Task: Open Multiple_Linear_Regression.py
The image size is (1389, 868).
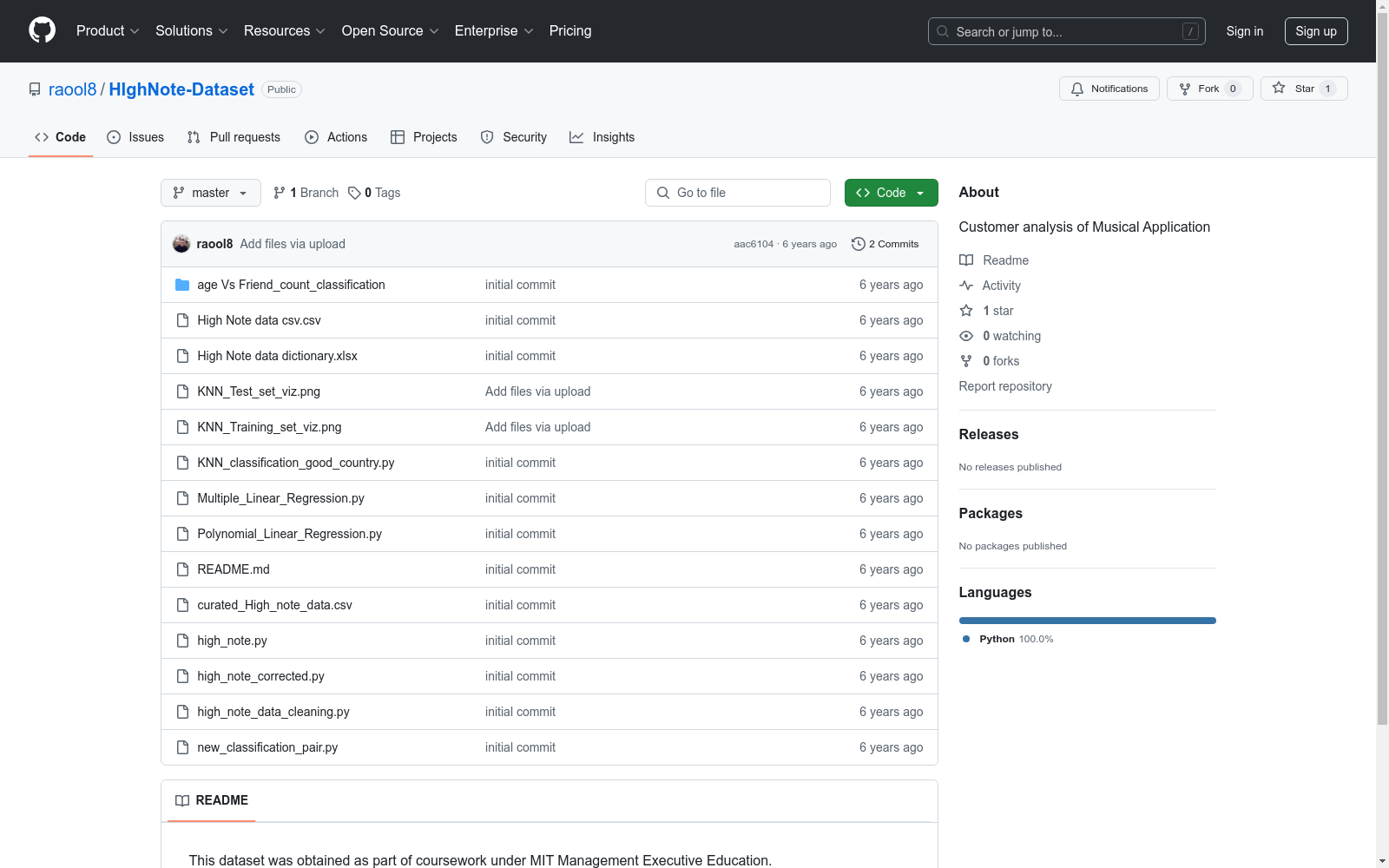Action: pos(280,498)
